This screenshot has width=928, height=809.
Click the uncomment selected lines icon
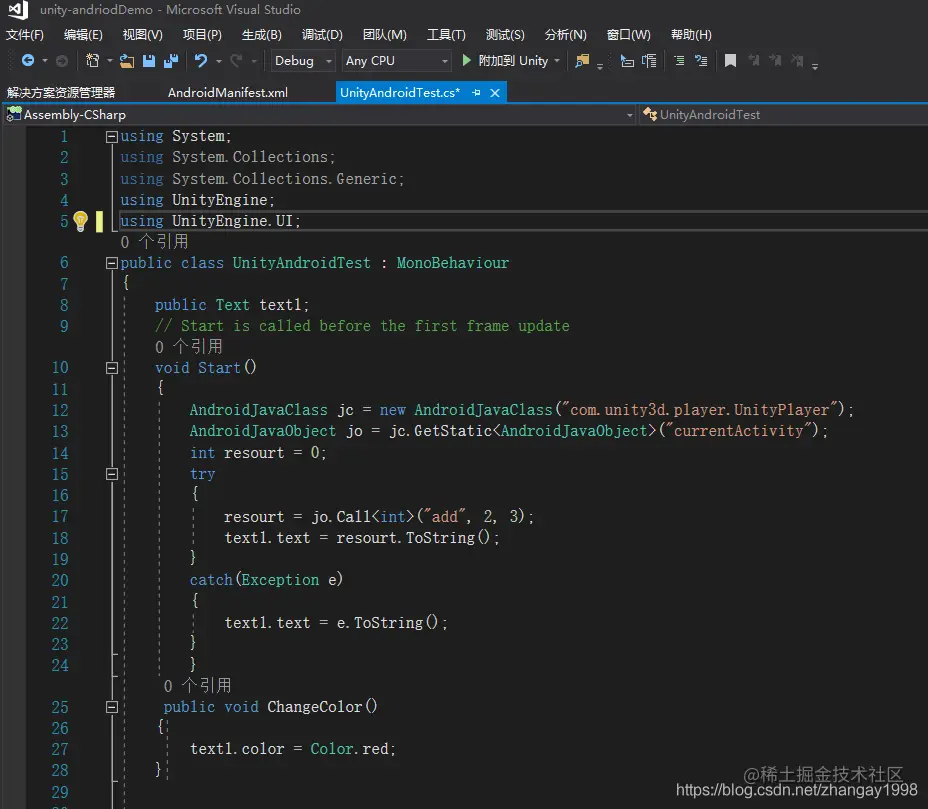pos(701,60)
